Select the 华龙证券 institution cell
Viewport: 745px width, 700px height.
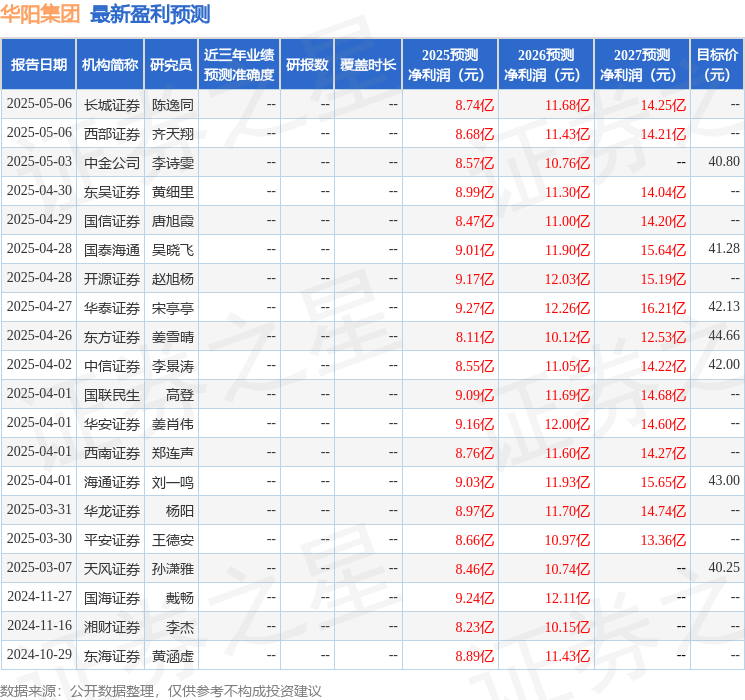(112, 511)
